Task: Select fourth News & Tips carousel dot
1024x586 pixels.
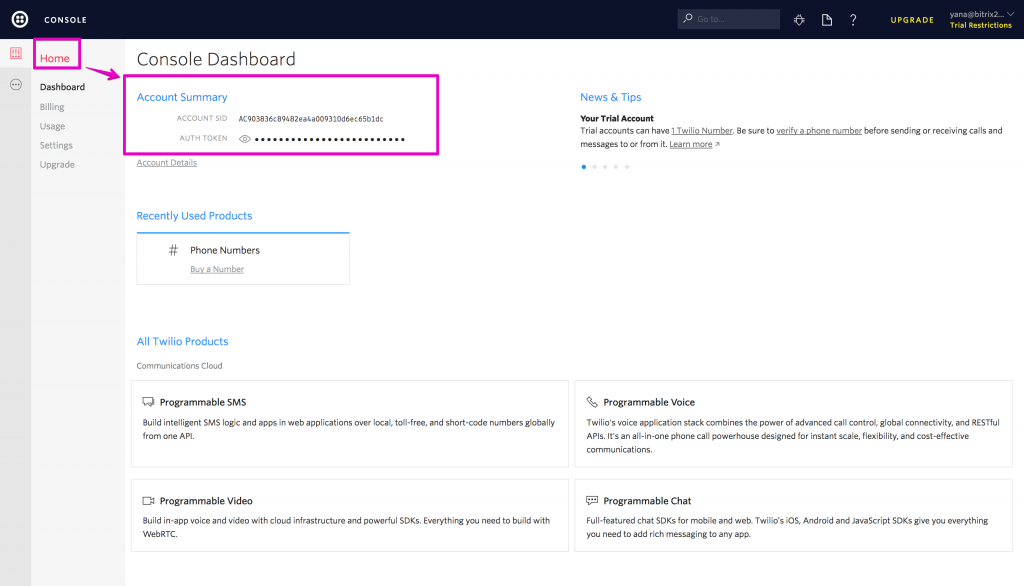Action: [616, 167]
